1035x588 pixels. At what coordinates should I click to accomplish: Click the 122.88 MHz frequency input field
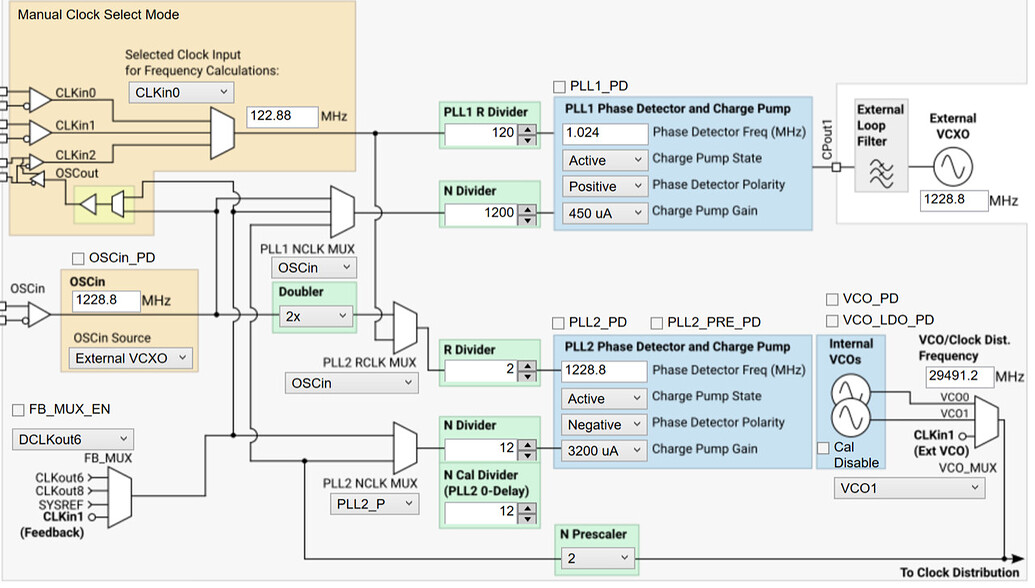[x=281, y=116]
